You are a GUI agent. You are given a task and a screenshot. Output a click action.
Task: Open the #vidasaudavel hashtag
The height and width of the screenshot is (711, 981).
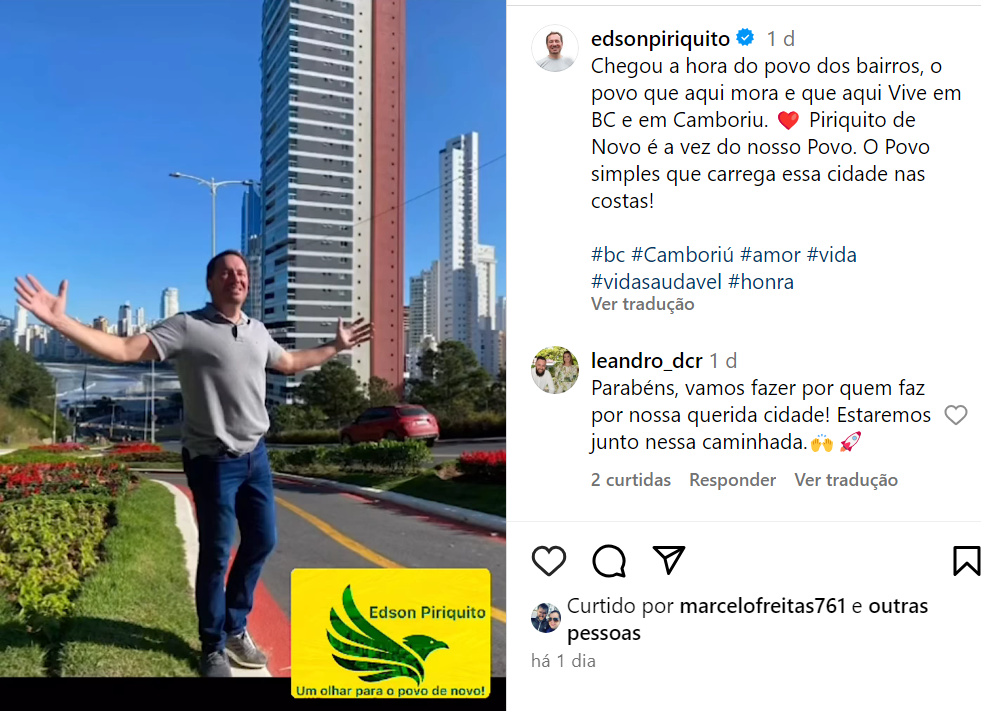pyautogui.click(x=656, y=282)
